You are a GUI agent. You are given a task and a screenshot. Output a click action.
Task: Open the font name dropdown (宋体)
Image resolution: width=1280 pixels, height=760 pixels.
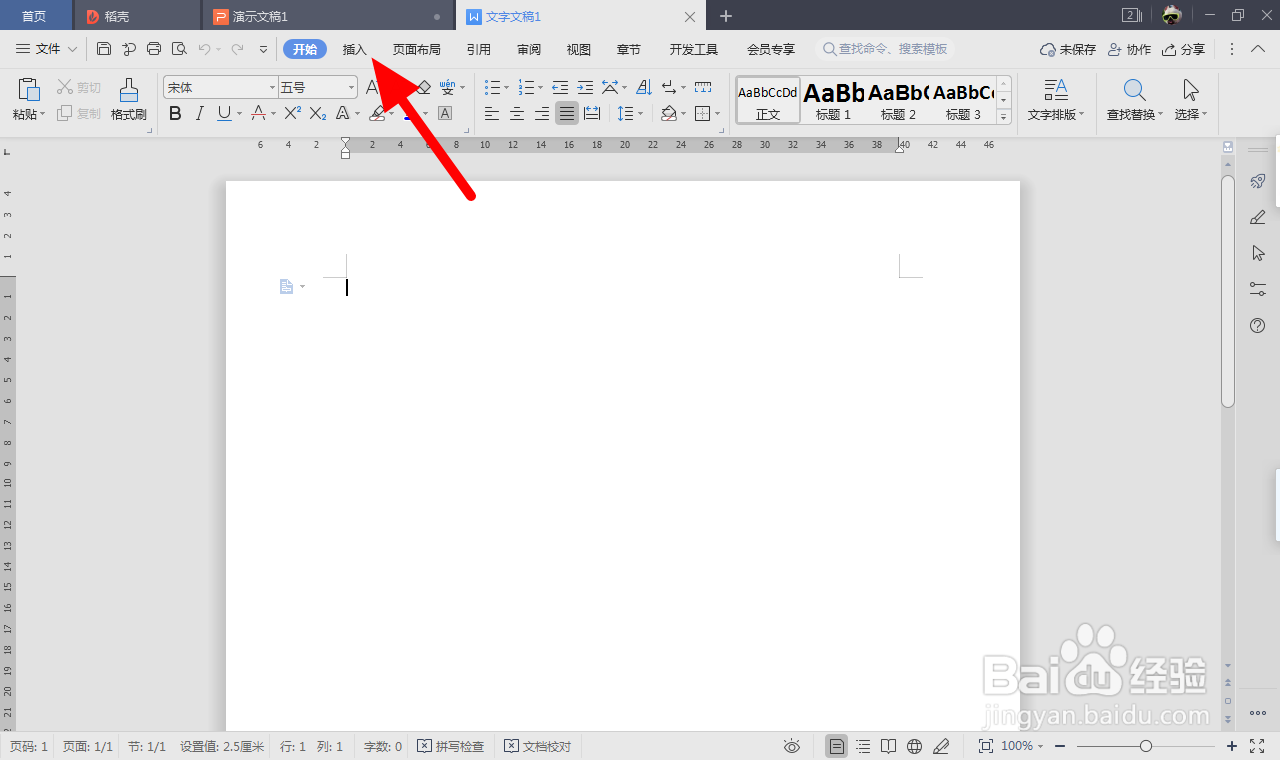tap(272, 88)
